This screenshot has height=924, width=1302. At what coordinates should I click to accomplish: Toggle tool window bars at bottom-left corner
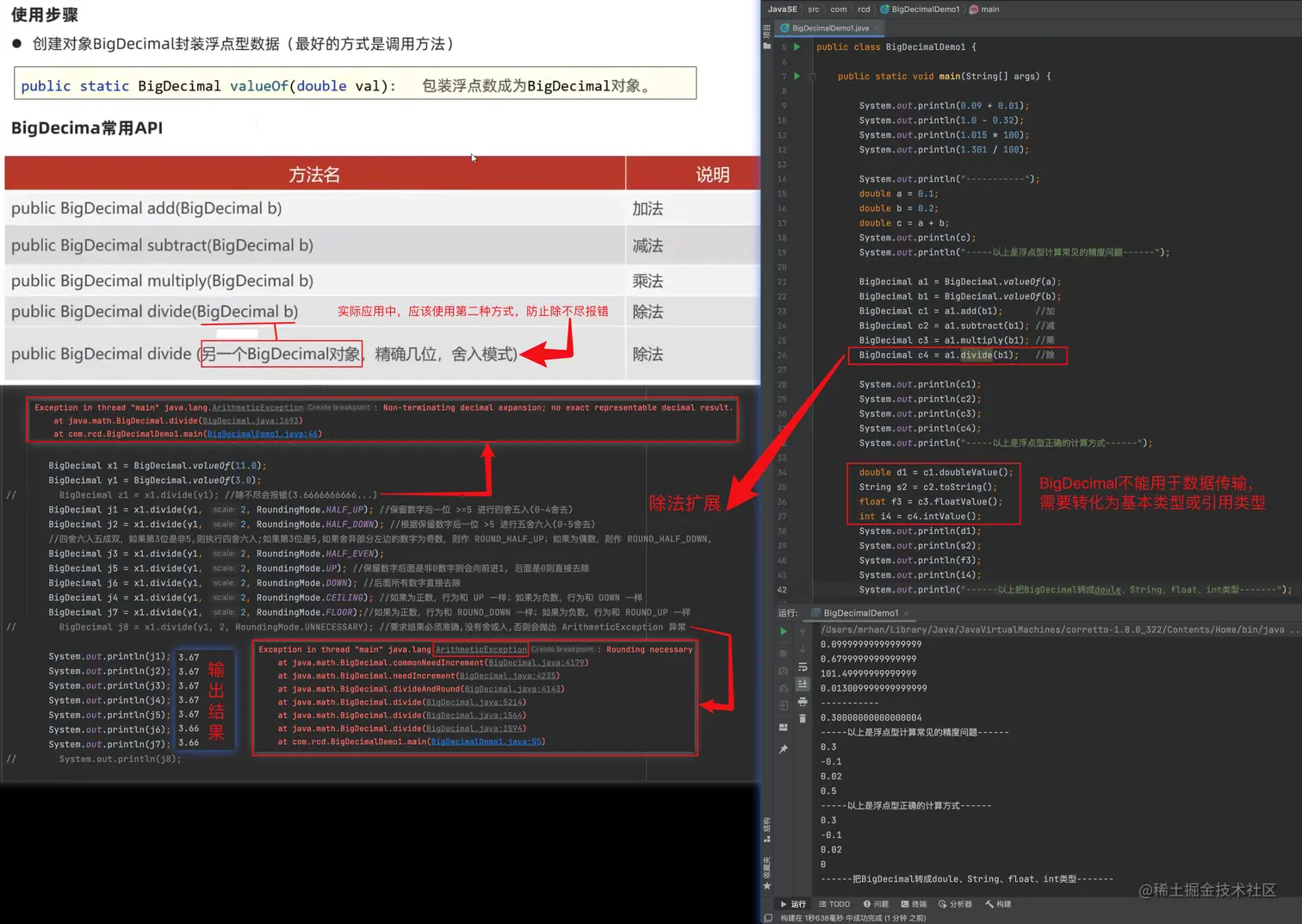(767, 918)
